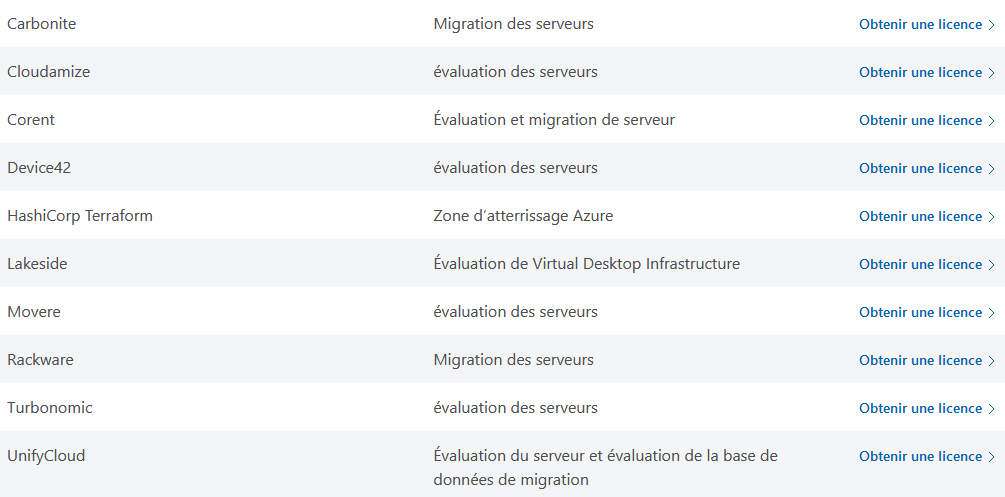
Task: Open the Obtenir une licence link for Corent
Action: click(x=927, y=121)
